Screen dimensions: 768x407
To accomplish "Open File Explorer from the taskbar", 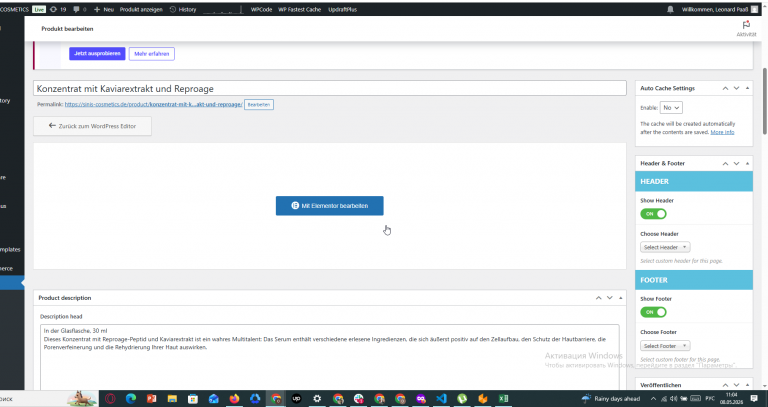I will tap(172, 399).
